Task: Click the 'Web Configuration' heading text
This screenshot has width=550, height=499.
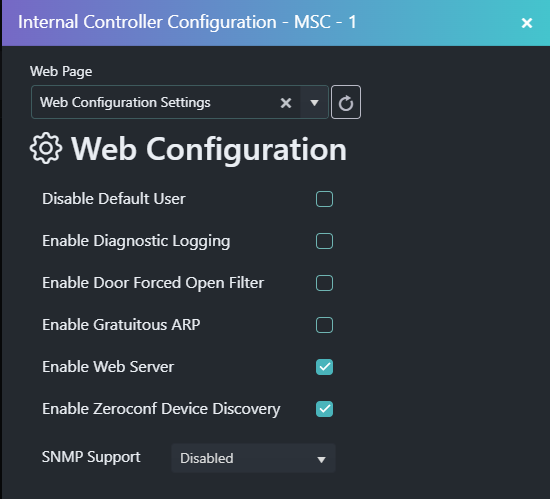Action: click(x=209, y=149)
